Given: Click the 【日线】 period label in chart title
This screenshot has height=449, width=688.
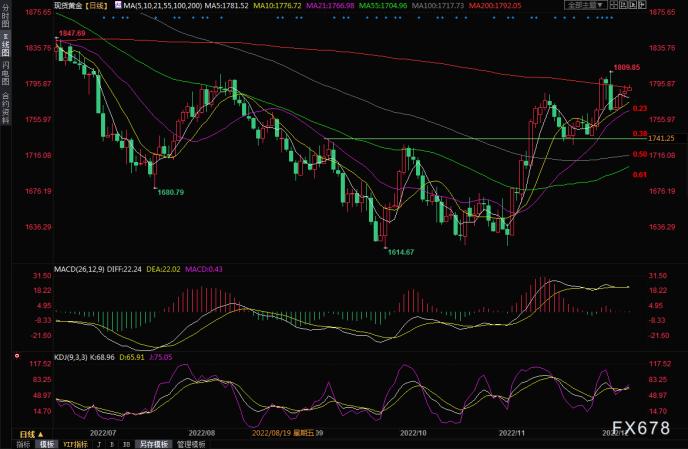Looking at the screenshot, I should [x=96, y=6].
